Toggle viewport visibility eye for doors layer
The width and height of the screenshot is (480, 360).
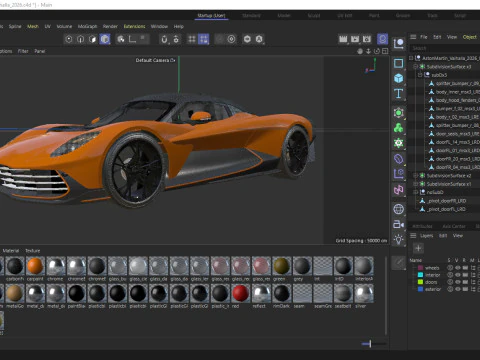(x=458, y=282)
